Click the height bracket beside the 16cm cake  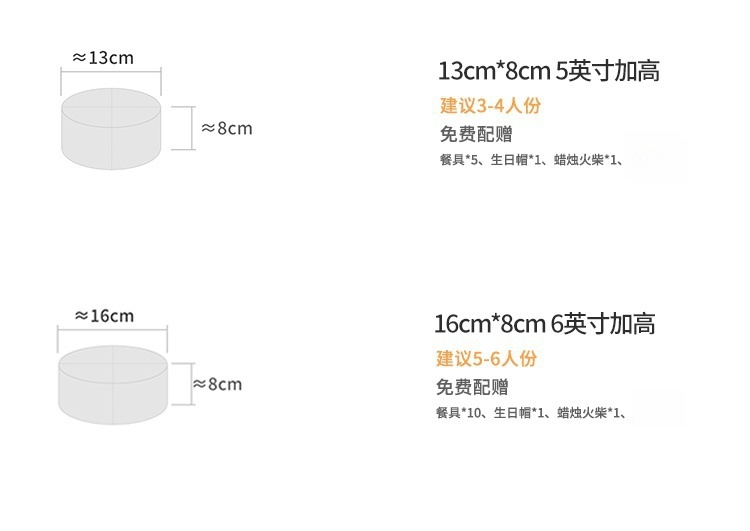(x=183, y=385)
